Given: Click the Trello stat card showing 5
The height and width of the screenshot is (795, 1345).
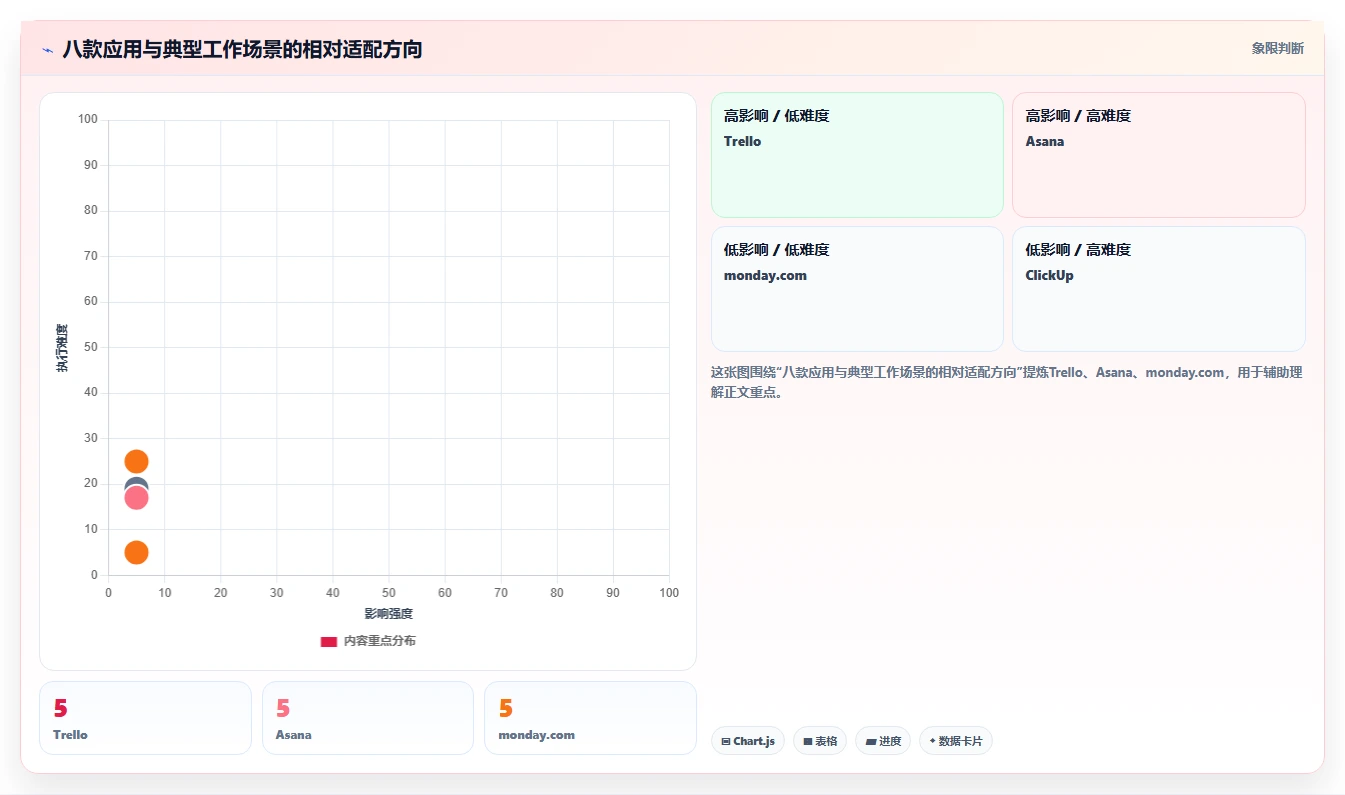Looking at the screenshot, I should pos(145,718).
